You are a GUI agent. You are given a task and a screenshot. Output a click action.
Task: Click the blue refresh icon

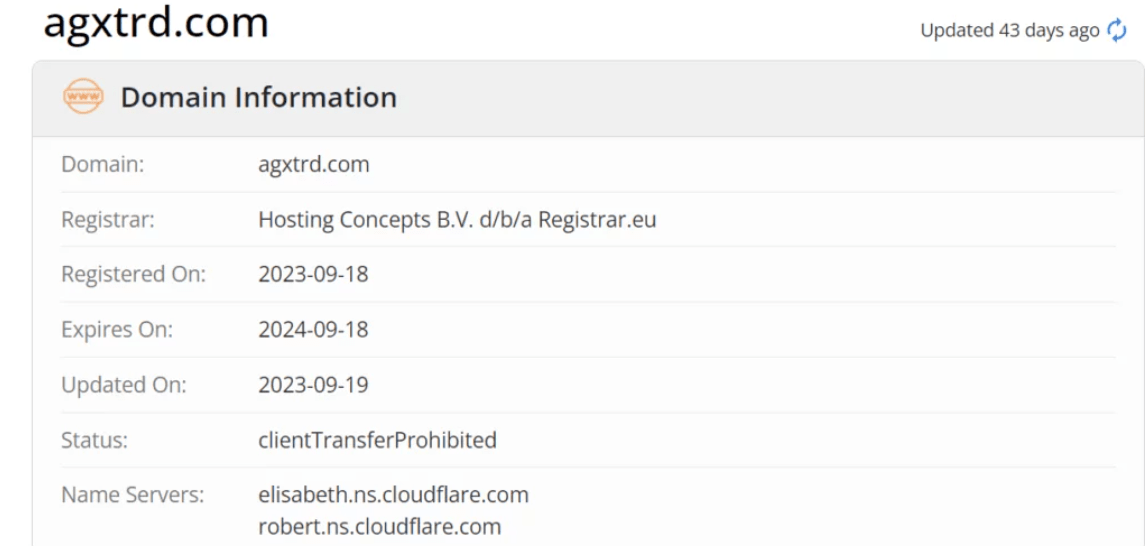pyautogui.click(x=1117, y=31)
